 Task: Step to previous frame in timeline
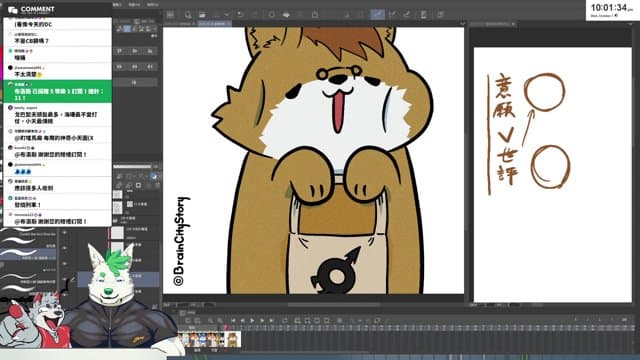tap(242, 321)
